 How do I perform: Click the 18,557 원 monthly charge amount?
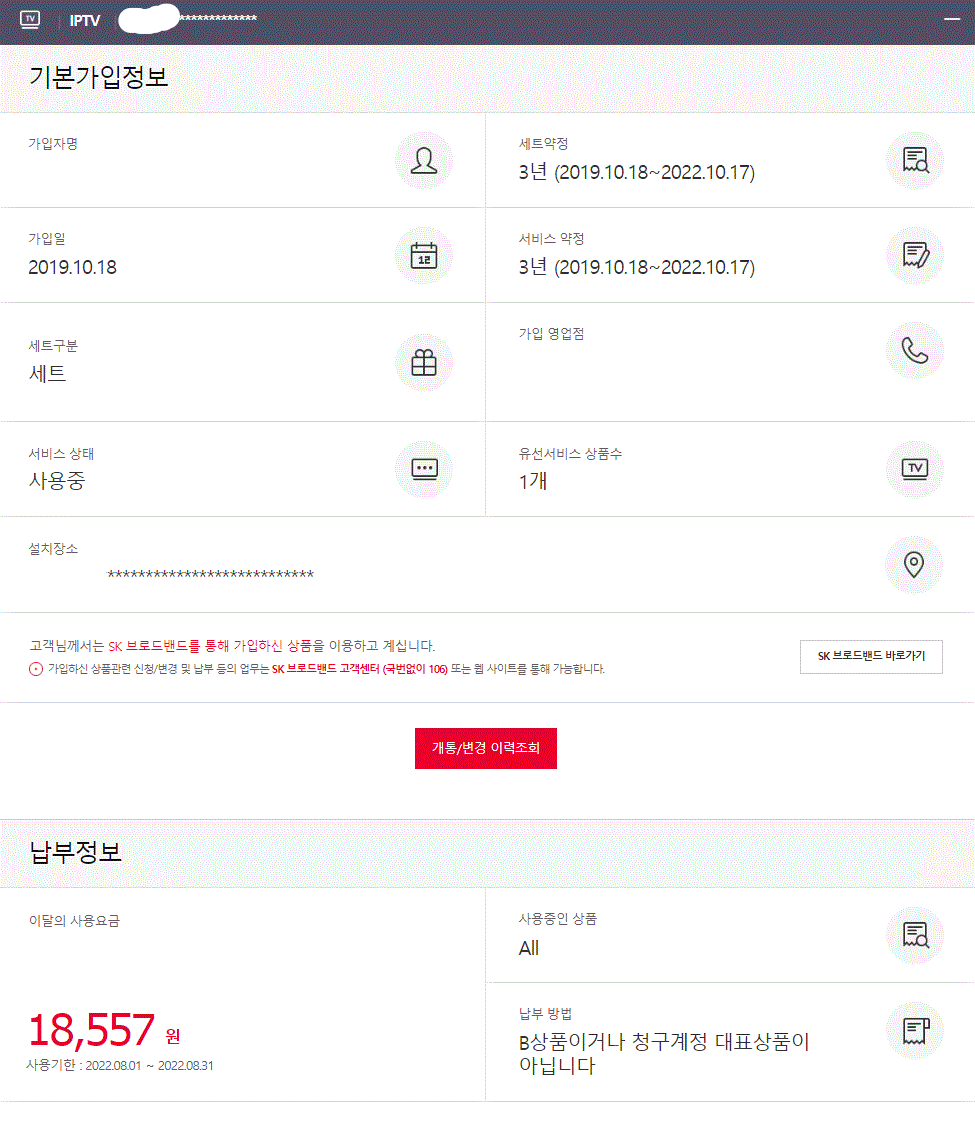[x=104, y=1030]
